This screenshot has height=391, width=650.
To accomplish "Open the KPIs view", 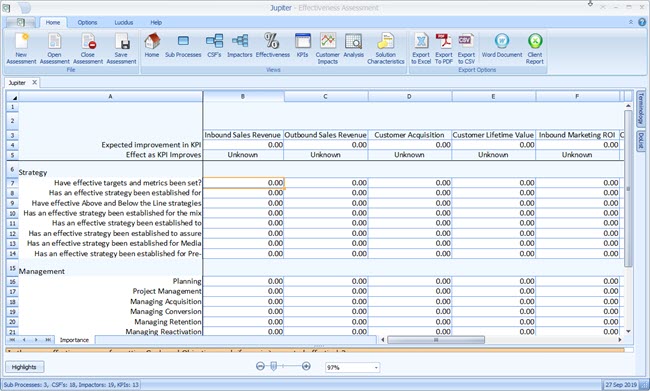I will click(x=302, y=46).
